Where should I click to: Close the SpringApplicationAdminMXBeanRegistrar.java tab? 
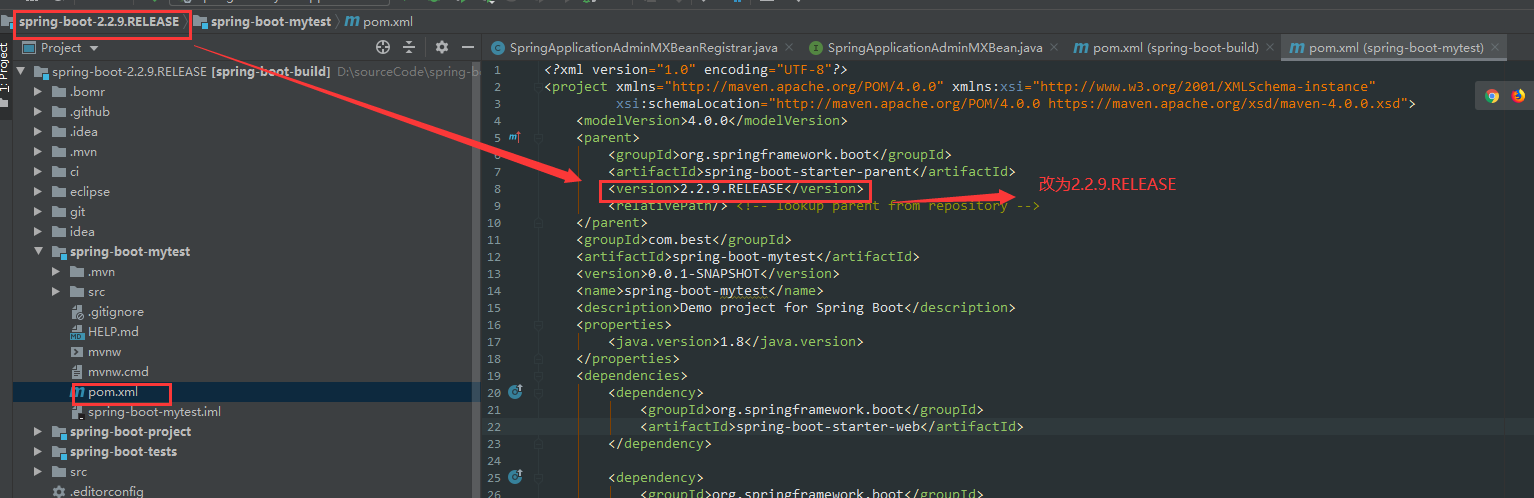coord(788,47)
